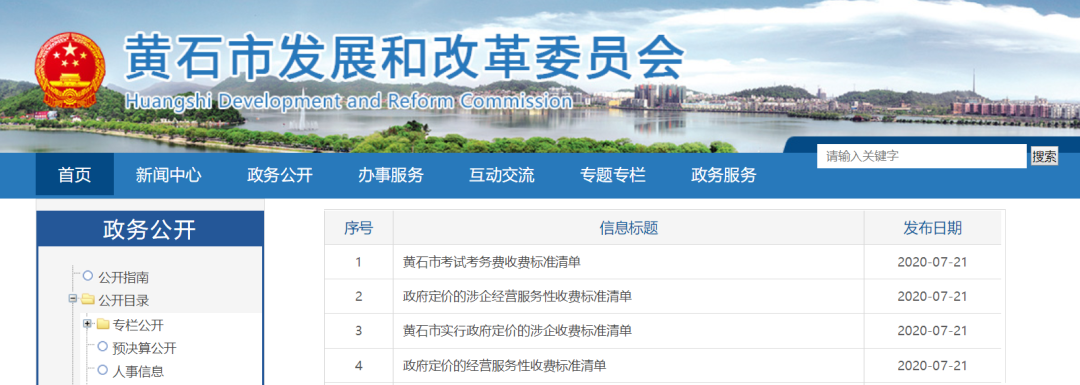
Task: Click circle bullet icon beside 预决算公开
Action: (x=103, y=347)
